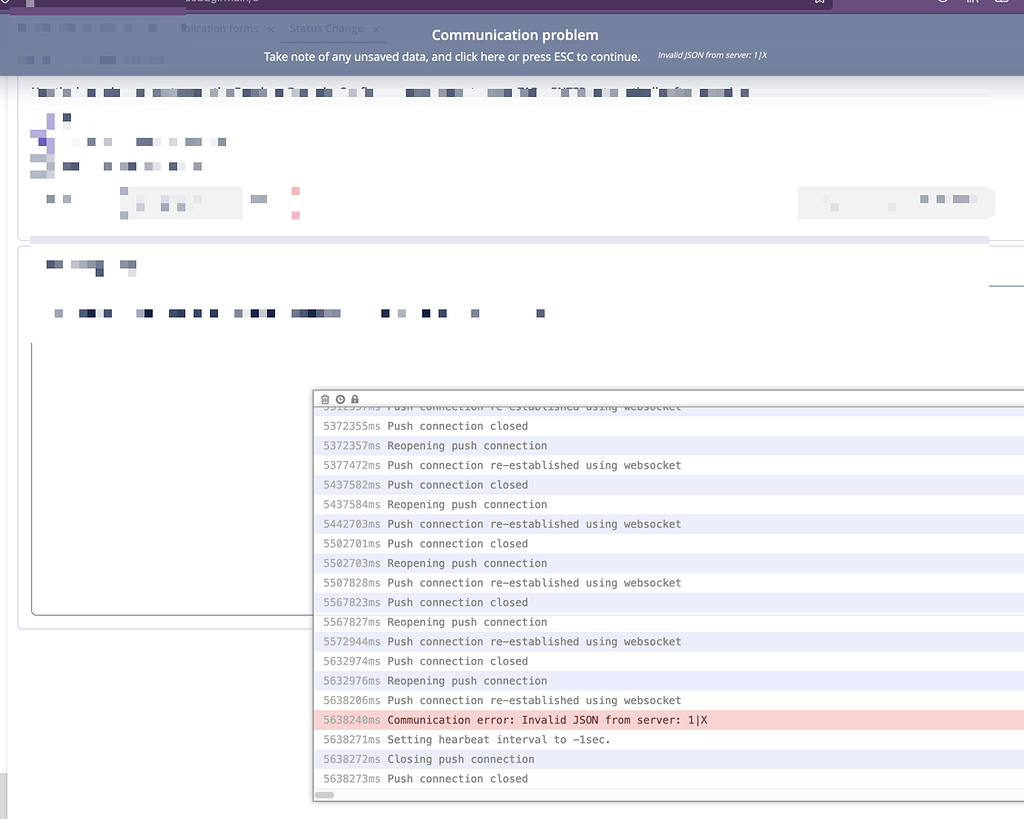Click 'Invalid JSON from server: 1|X' banner detail

point(712,56)
